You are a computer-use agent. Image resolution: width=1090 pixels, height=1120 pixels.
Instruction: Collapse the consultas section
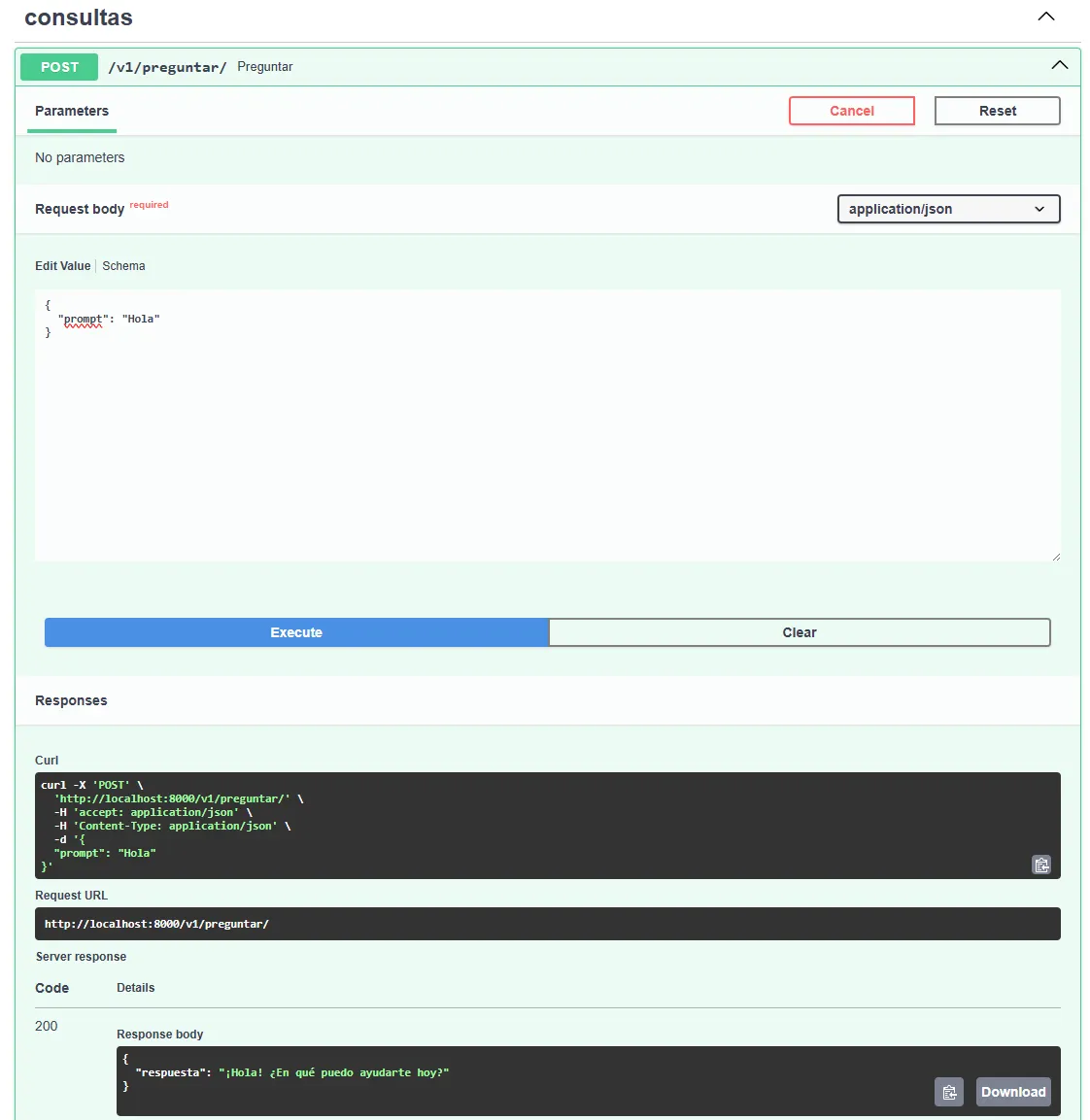[x=1046, y=16]
